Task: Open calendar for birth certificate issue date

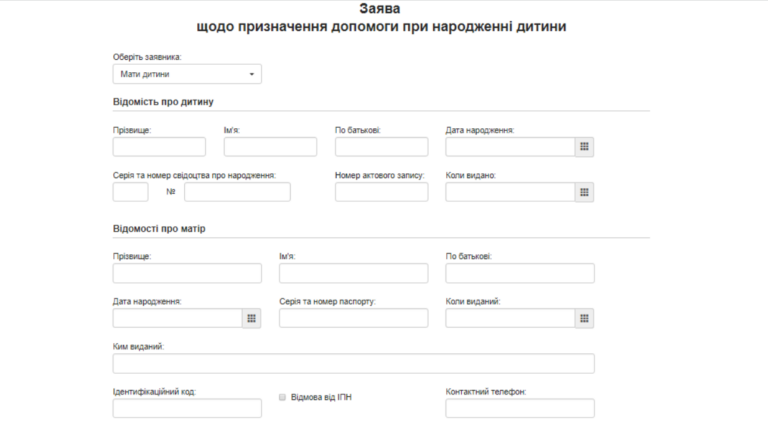Action: pyautogui.click(x=584, y=192)
